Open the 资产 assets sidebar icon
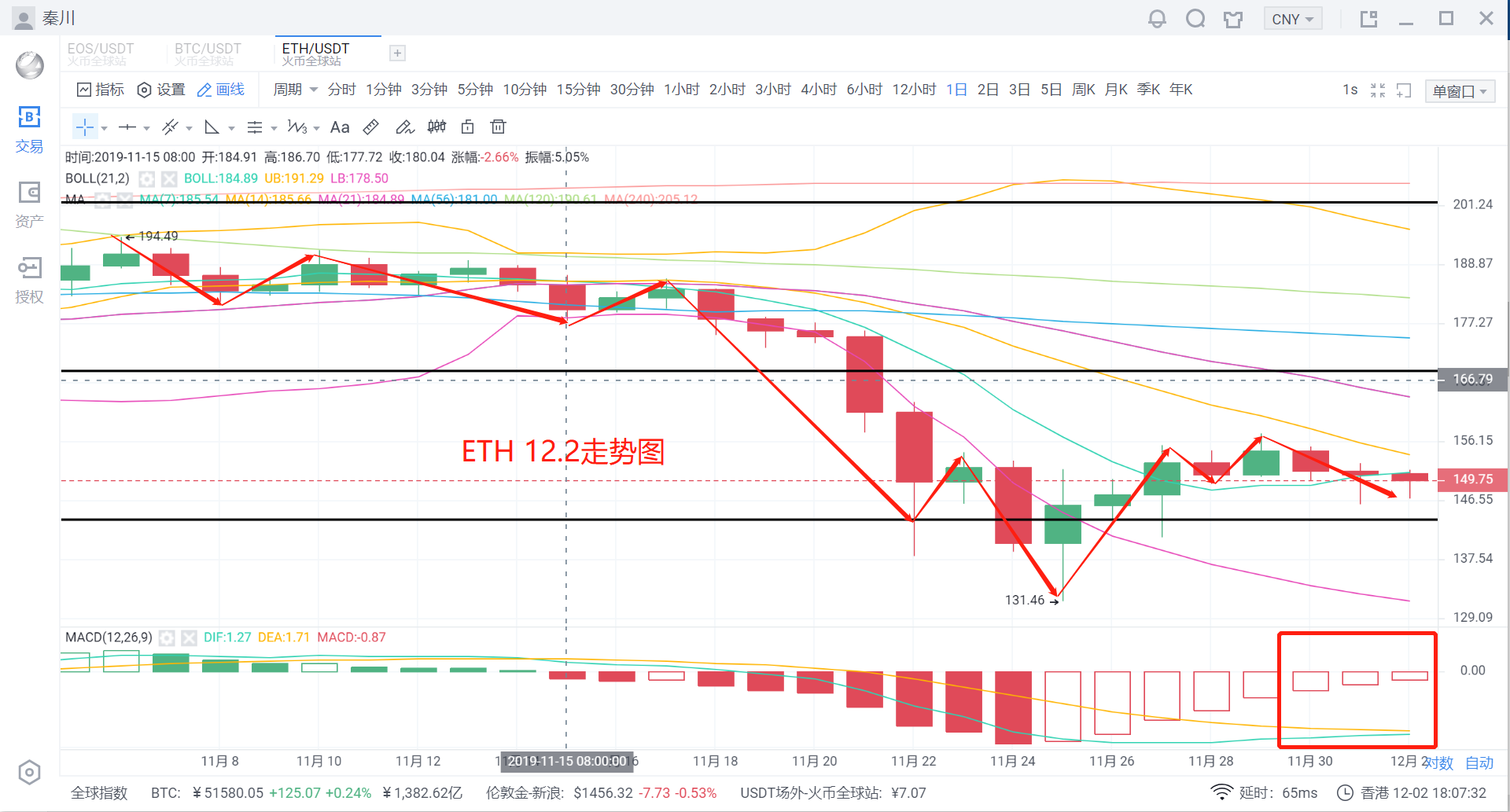Viewport: 1510px width, 812px height. pyautogui.click(x=29, y=205)
